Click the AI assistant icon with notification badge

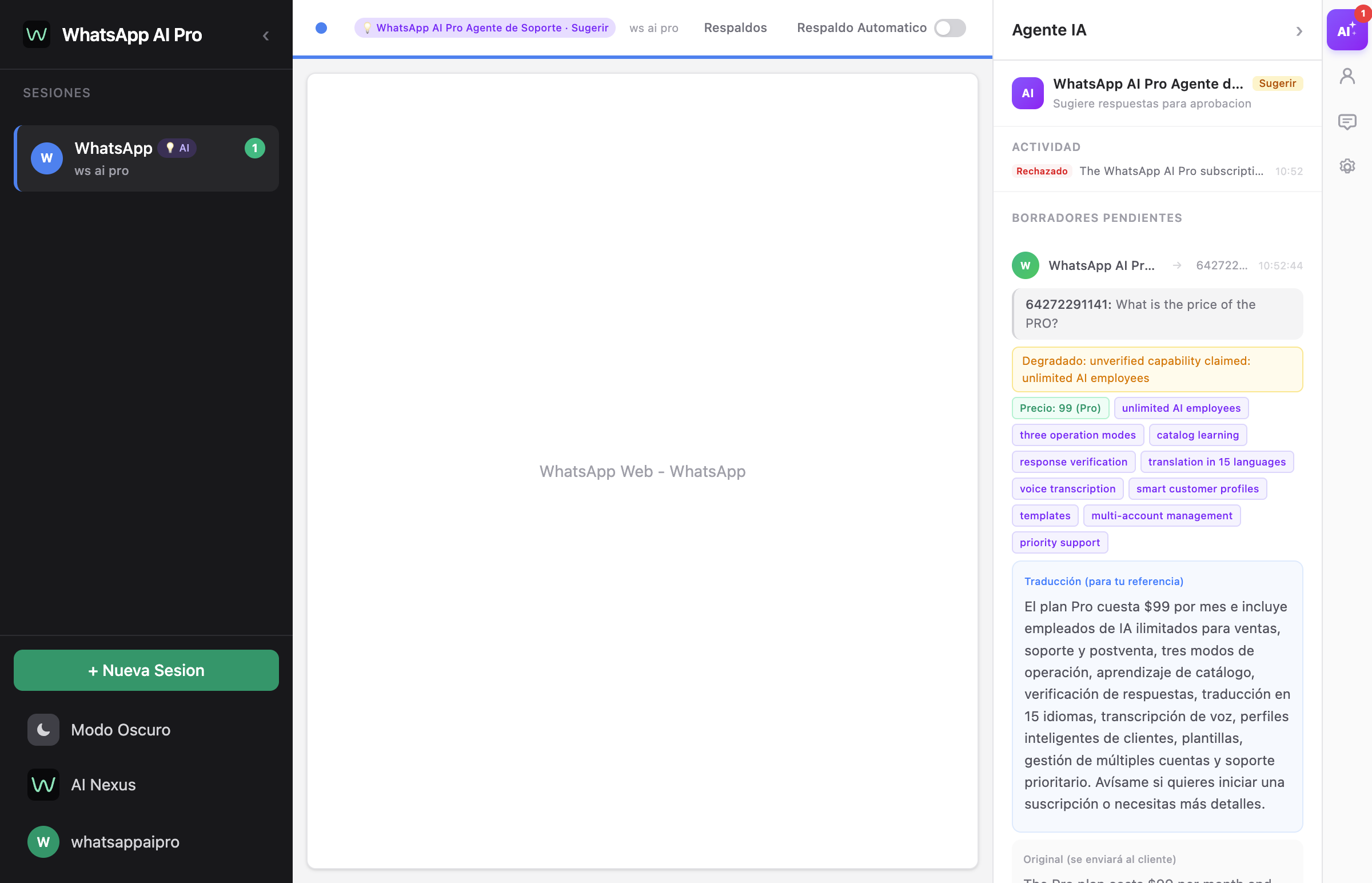1346,30
